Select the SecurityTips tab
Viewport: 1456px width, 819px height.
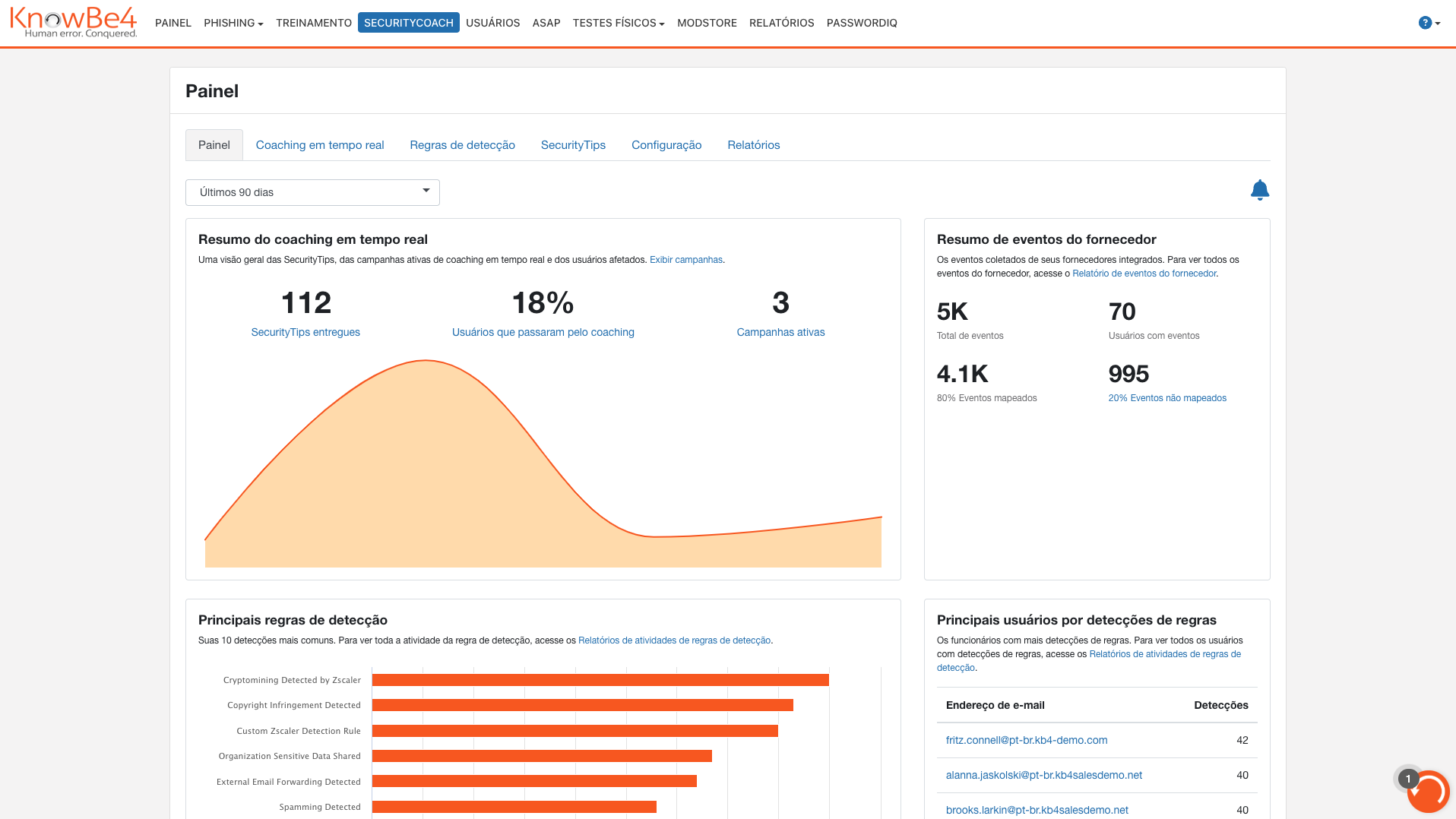[x=573, y=145]
